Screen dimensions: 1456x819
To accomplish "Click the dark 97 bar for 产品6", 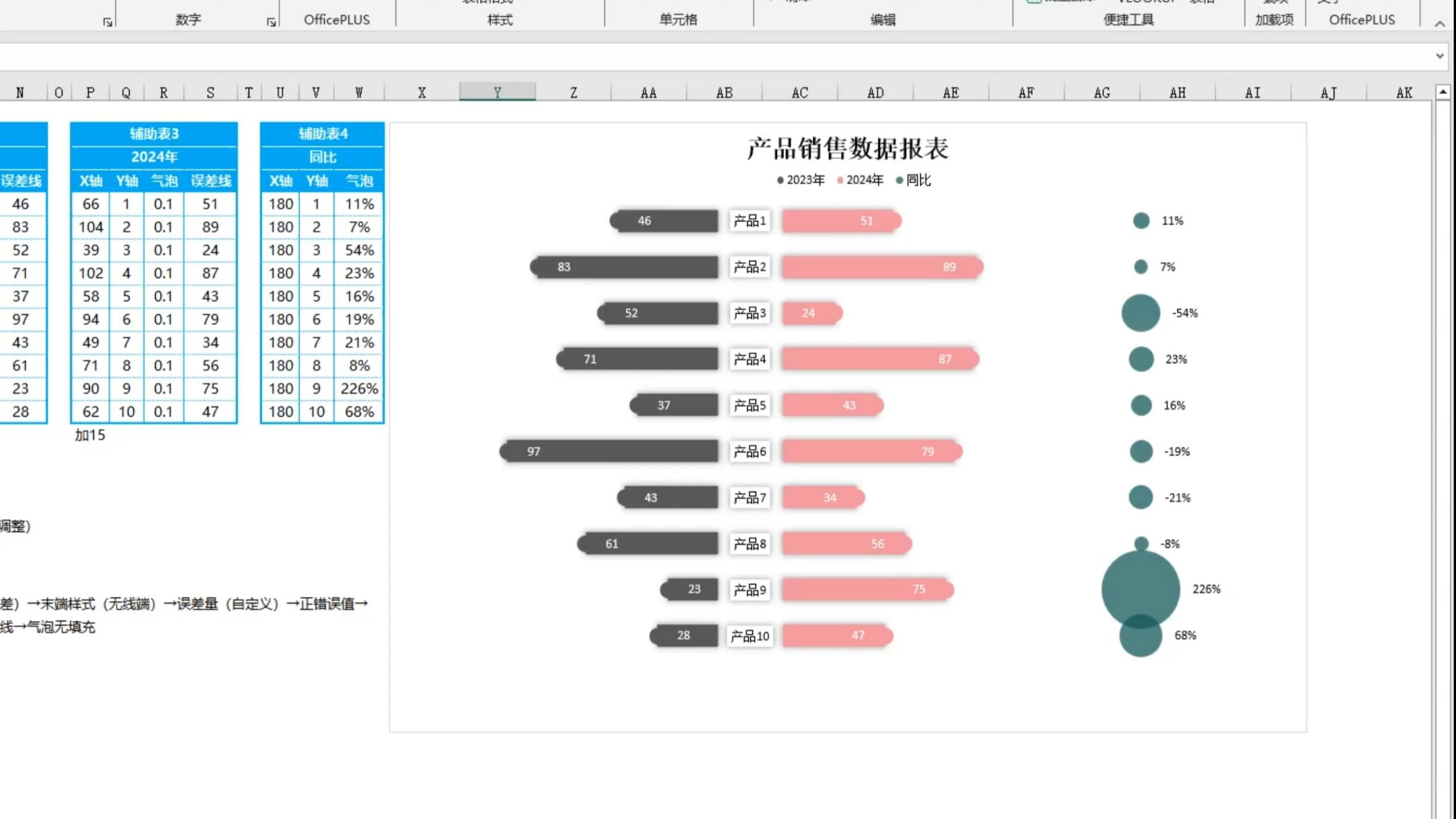I will tap(609, 451).
